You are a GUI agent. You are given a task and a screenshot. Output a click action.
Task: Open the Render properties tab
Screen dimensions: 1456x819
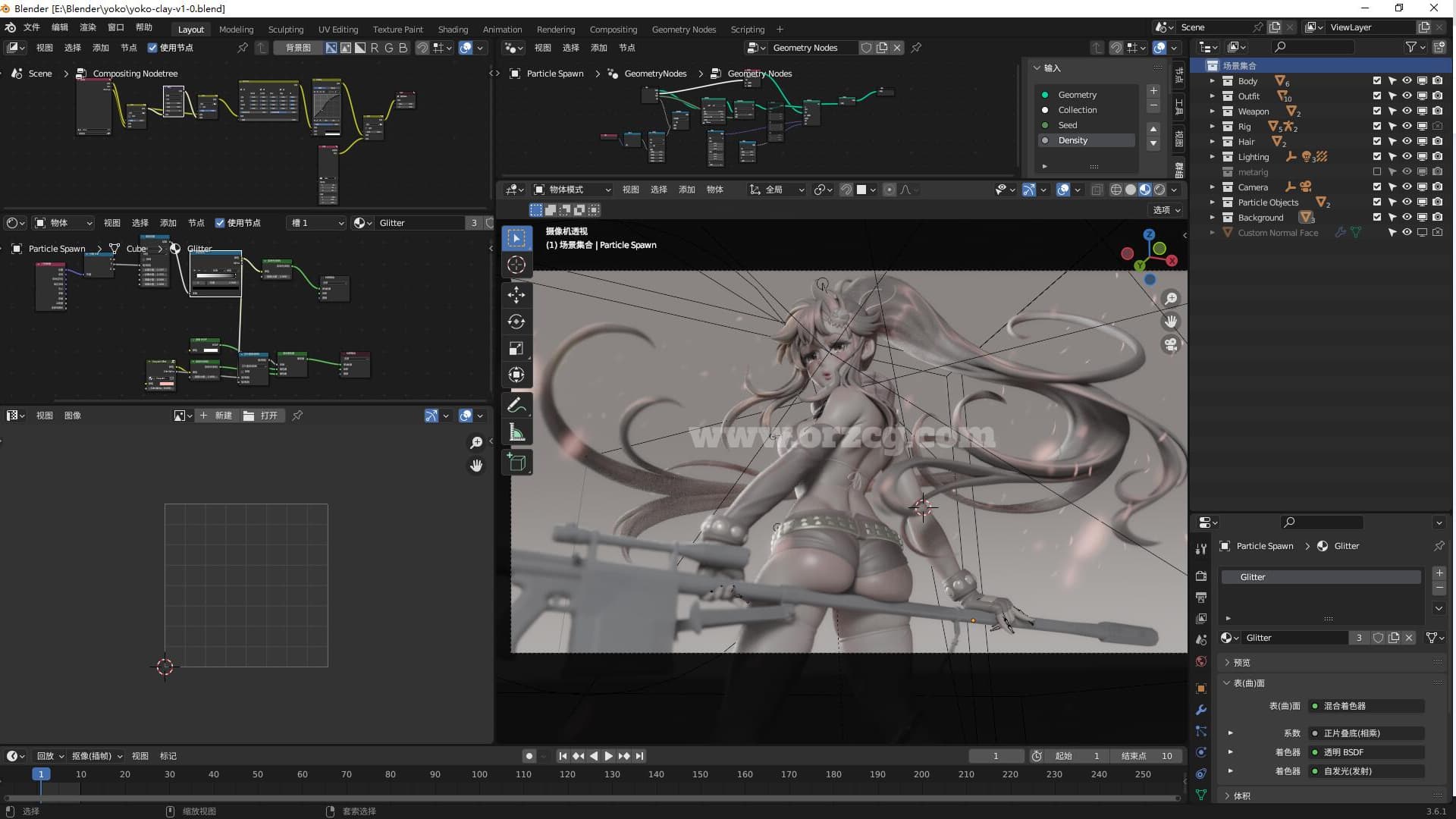(1201, 576)
